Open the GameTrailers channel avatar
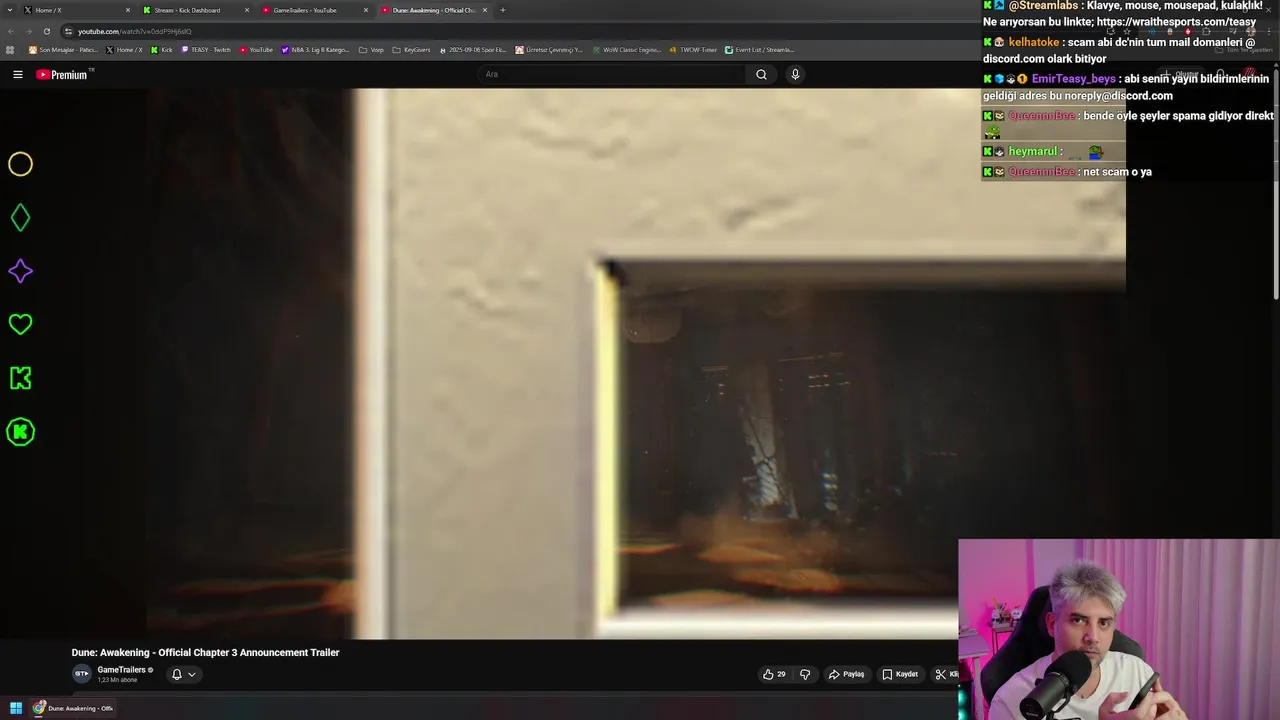 click(81, 674)
